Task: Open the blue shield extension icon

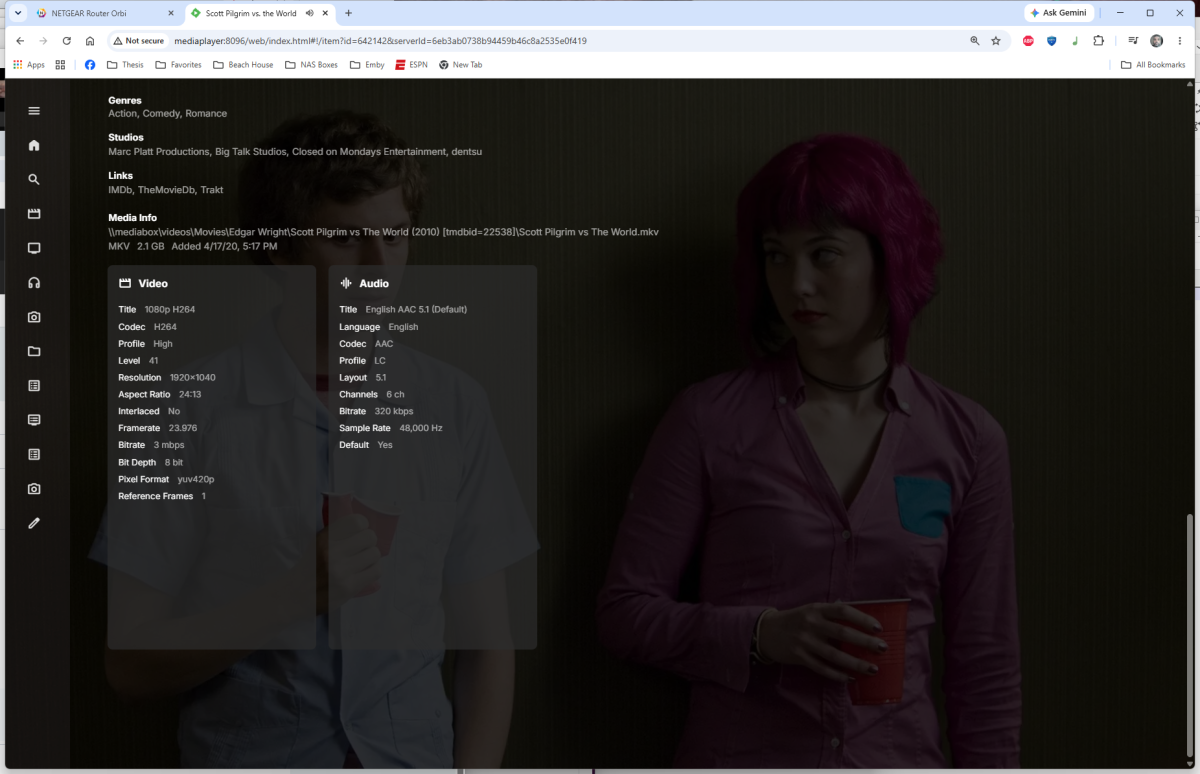Action: coord(1051,41)
